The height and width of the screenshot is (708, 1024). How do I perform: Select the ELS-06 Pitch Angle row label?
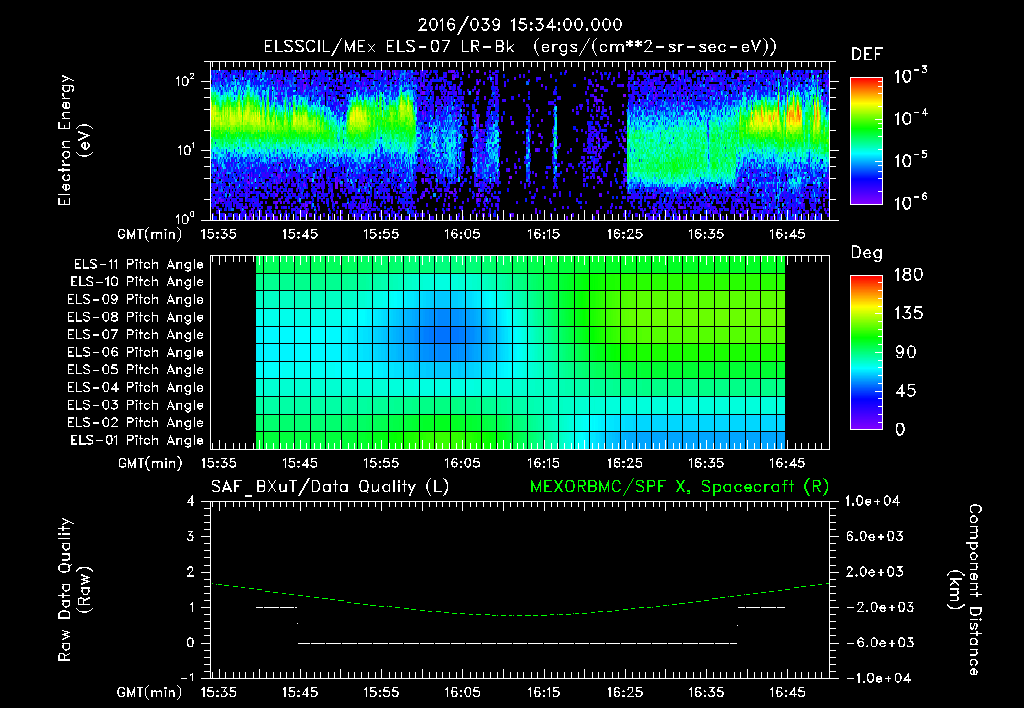coord(135,352)
